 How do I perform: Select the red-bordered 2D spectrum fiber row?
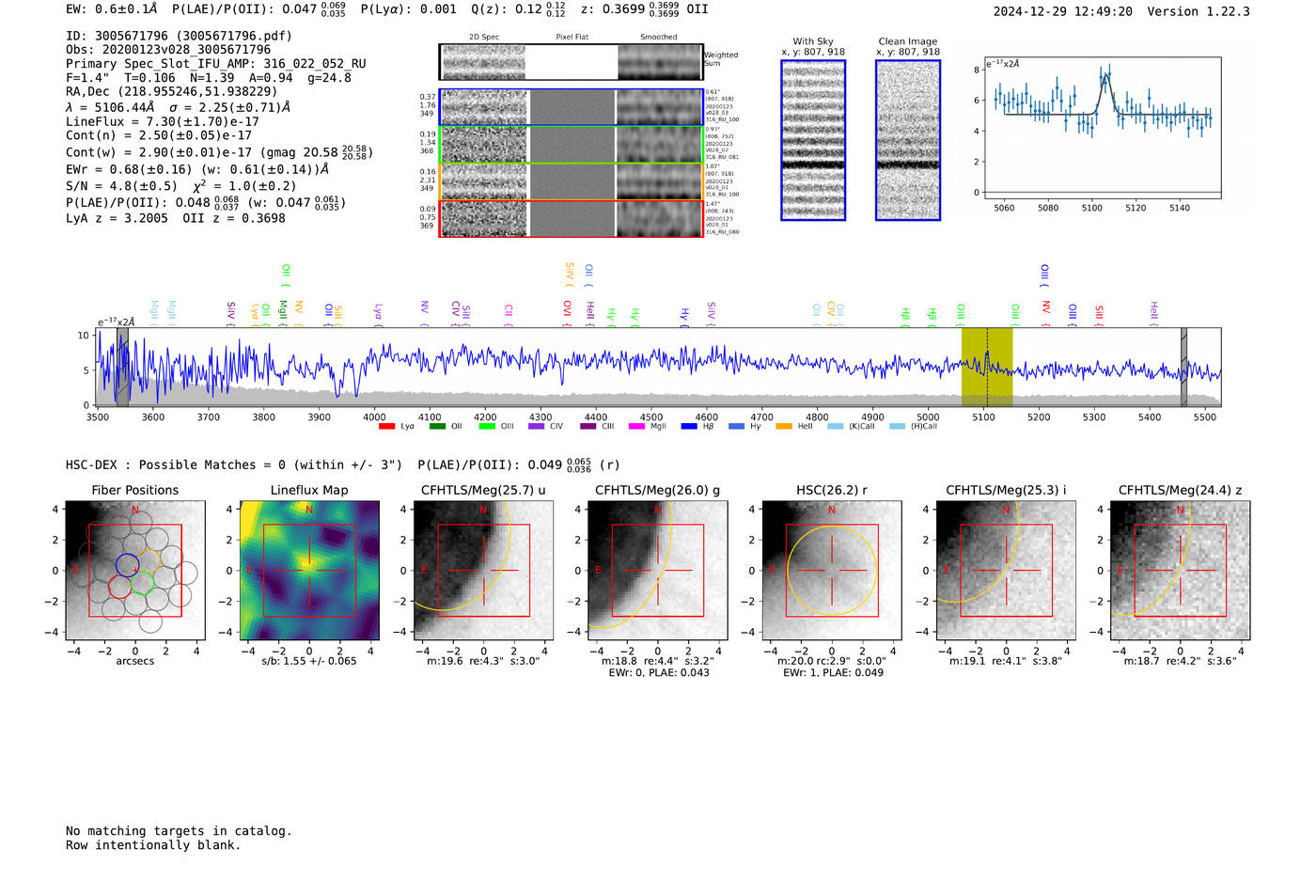tap(572, 218)
